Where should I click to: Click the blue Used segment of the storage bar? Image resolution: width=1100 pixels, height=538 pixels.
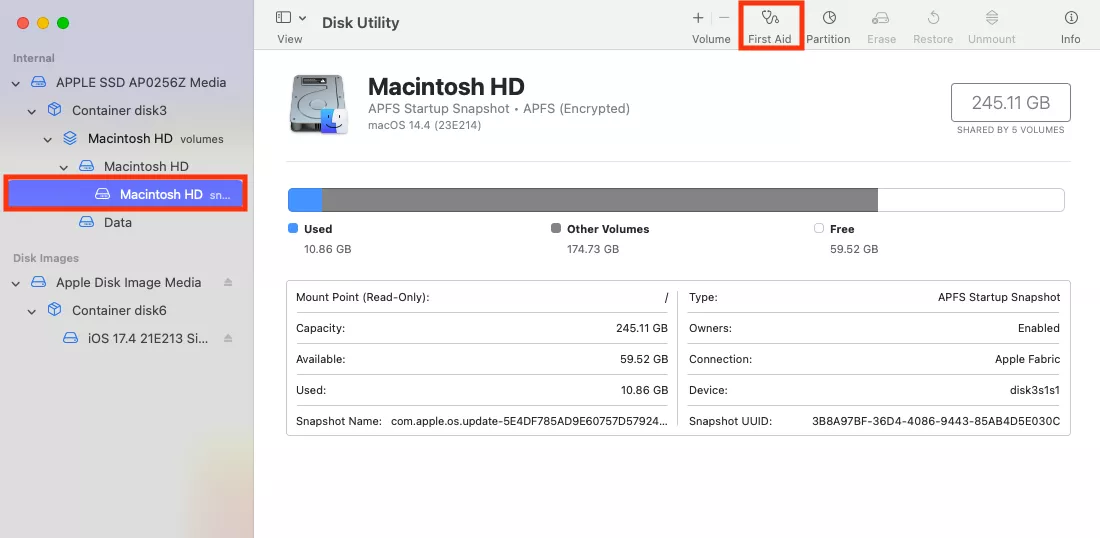pos(305,200)
